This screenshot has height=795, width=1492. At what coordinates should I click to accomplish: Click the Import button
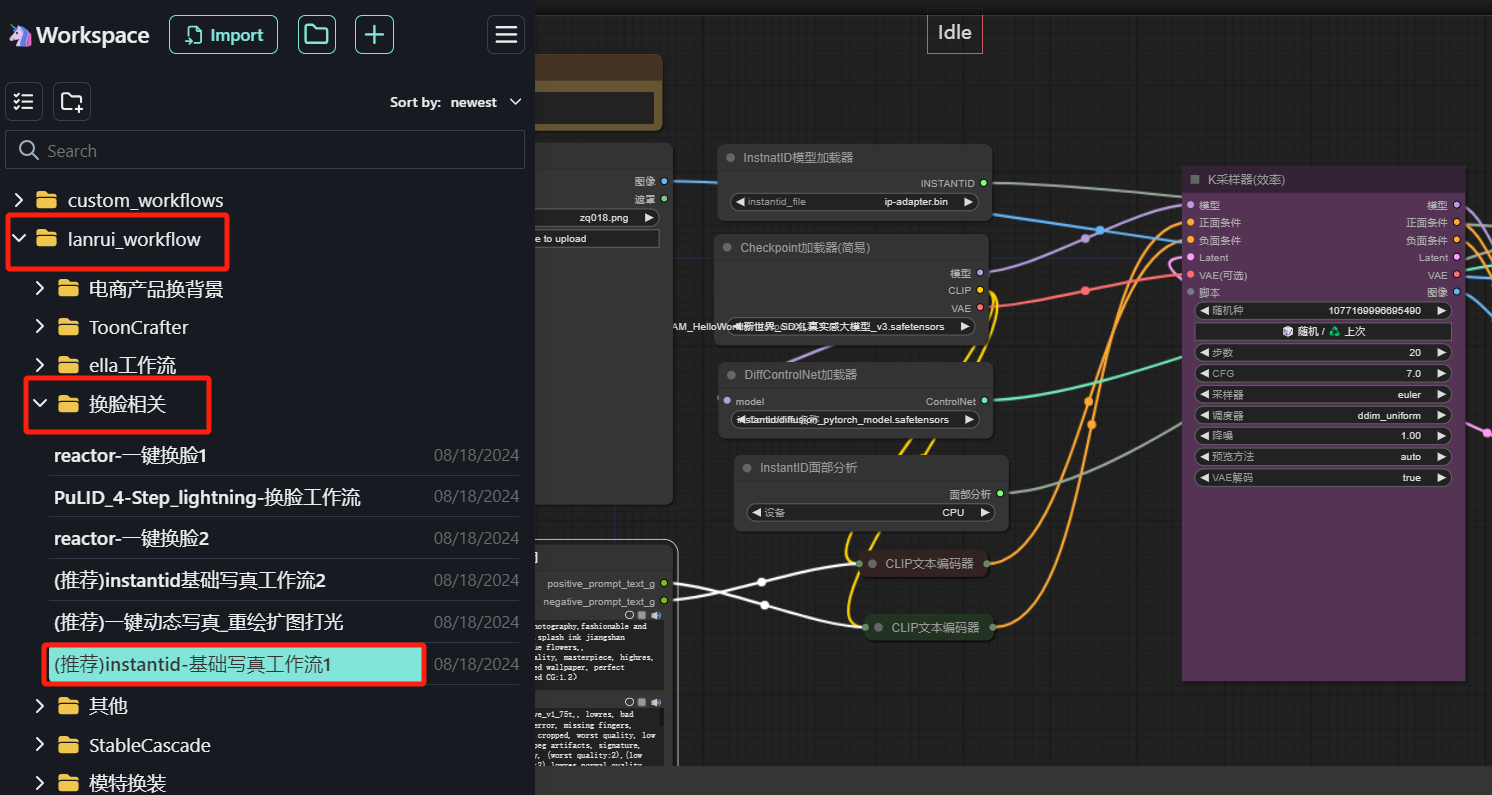[223, 35]
